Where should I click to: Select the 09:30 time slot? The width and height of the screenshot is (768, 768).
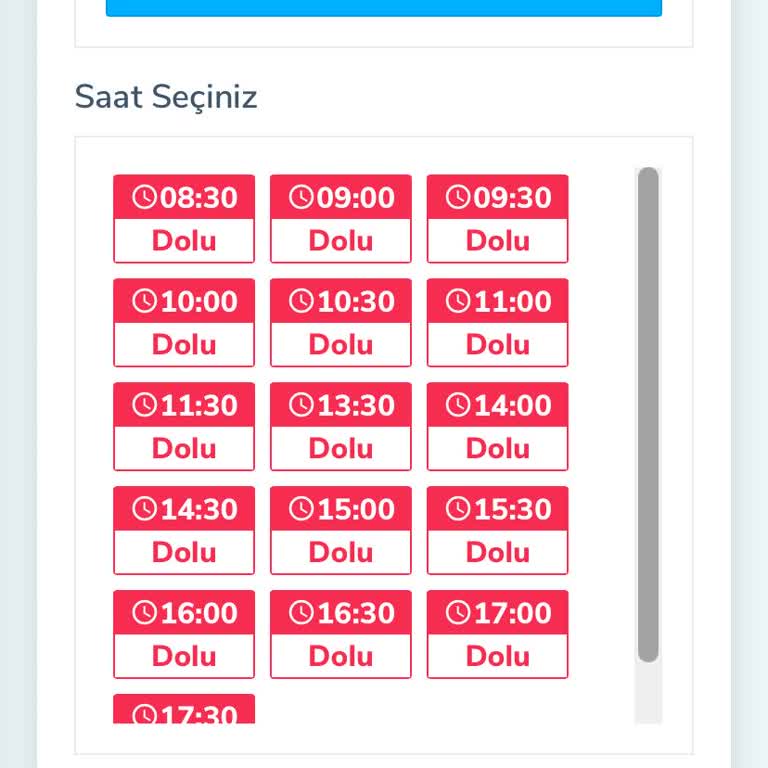tap(497, 218)
